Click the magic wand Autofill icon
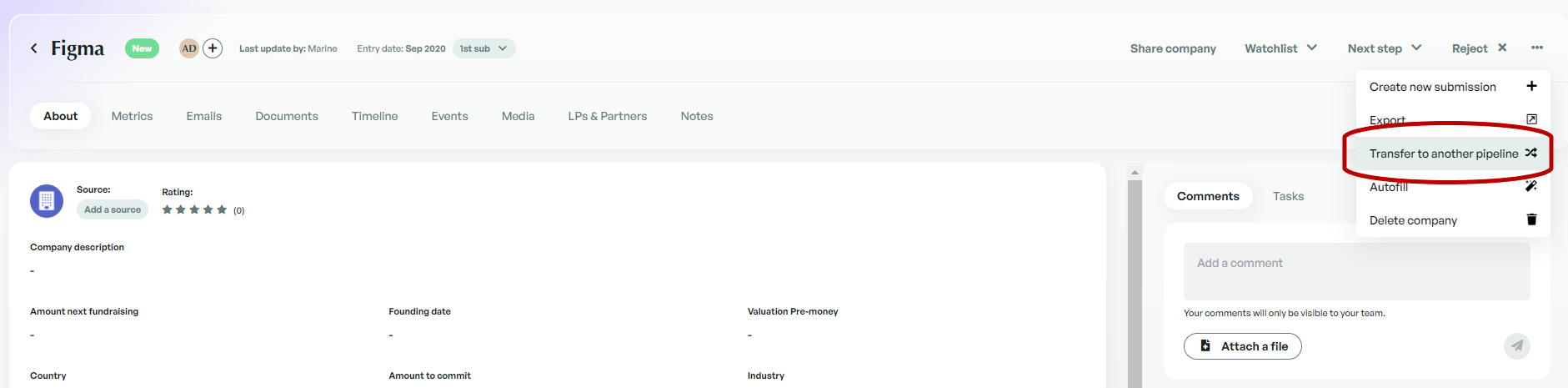Viewport: 1568px width, 388px height. (1531, 186)
